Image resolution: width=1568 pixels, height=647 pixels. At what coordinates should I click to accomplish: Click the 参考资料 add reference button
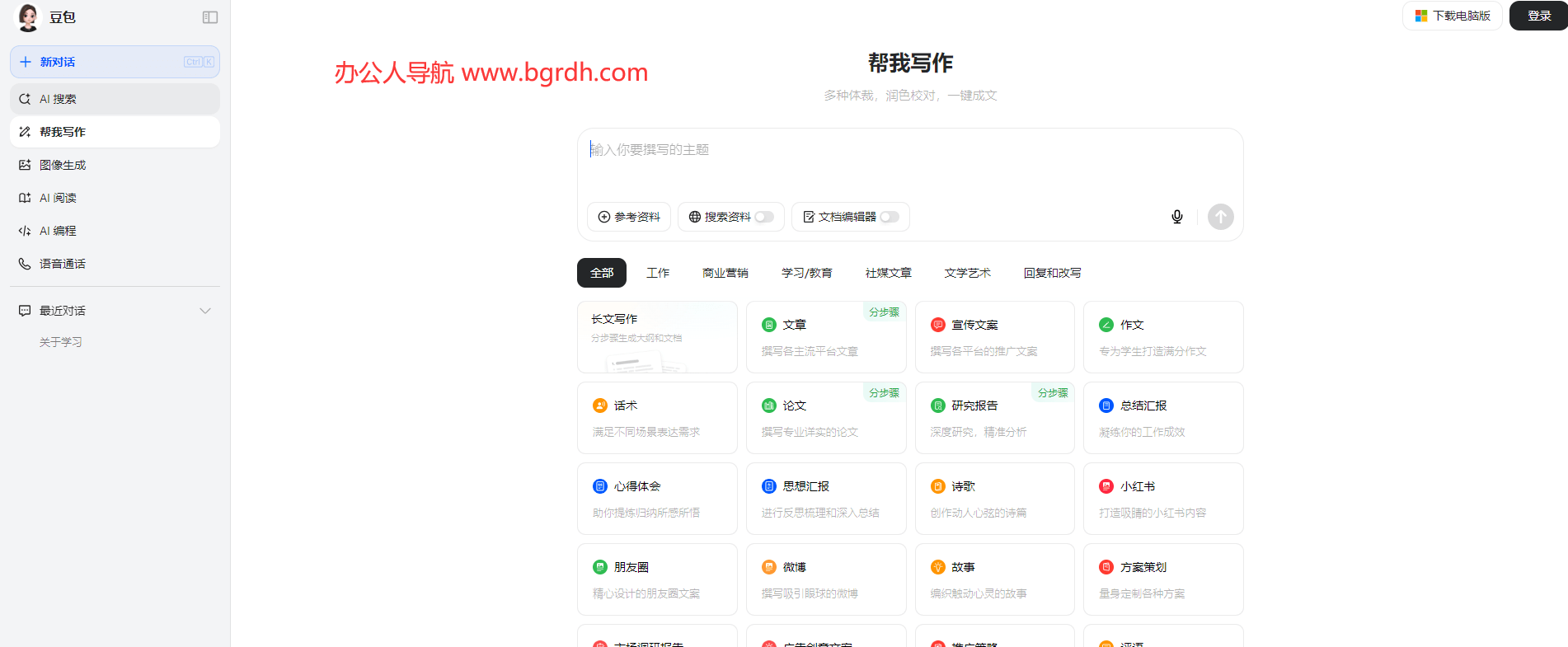point(629,217)
